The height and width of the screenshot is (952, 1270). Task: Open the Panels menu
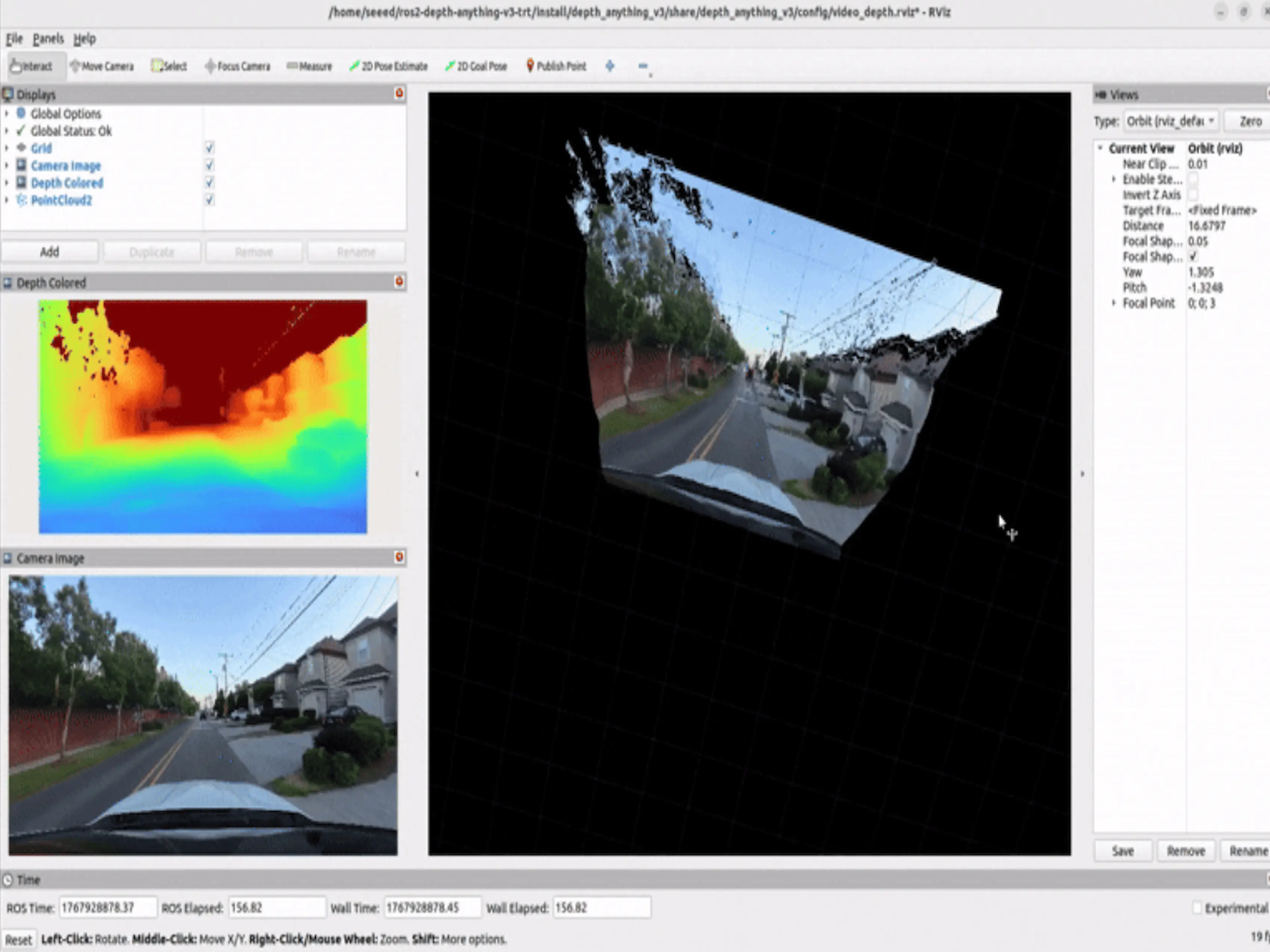click(x=48, y=39)
